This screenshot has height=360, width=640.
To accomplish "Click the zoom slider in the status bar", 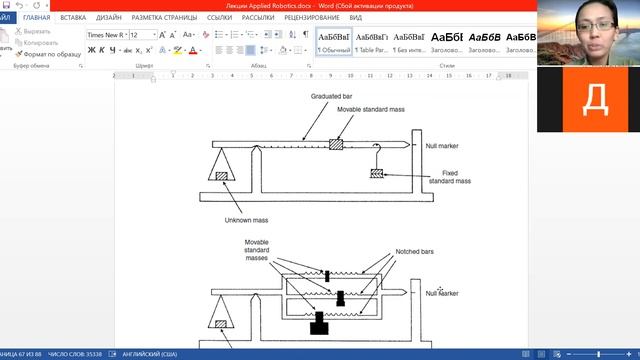I will [599, 354].
